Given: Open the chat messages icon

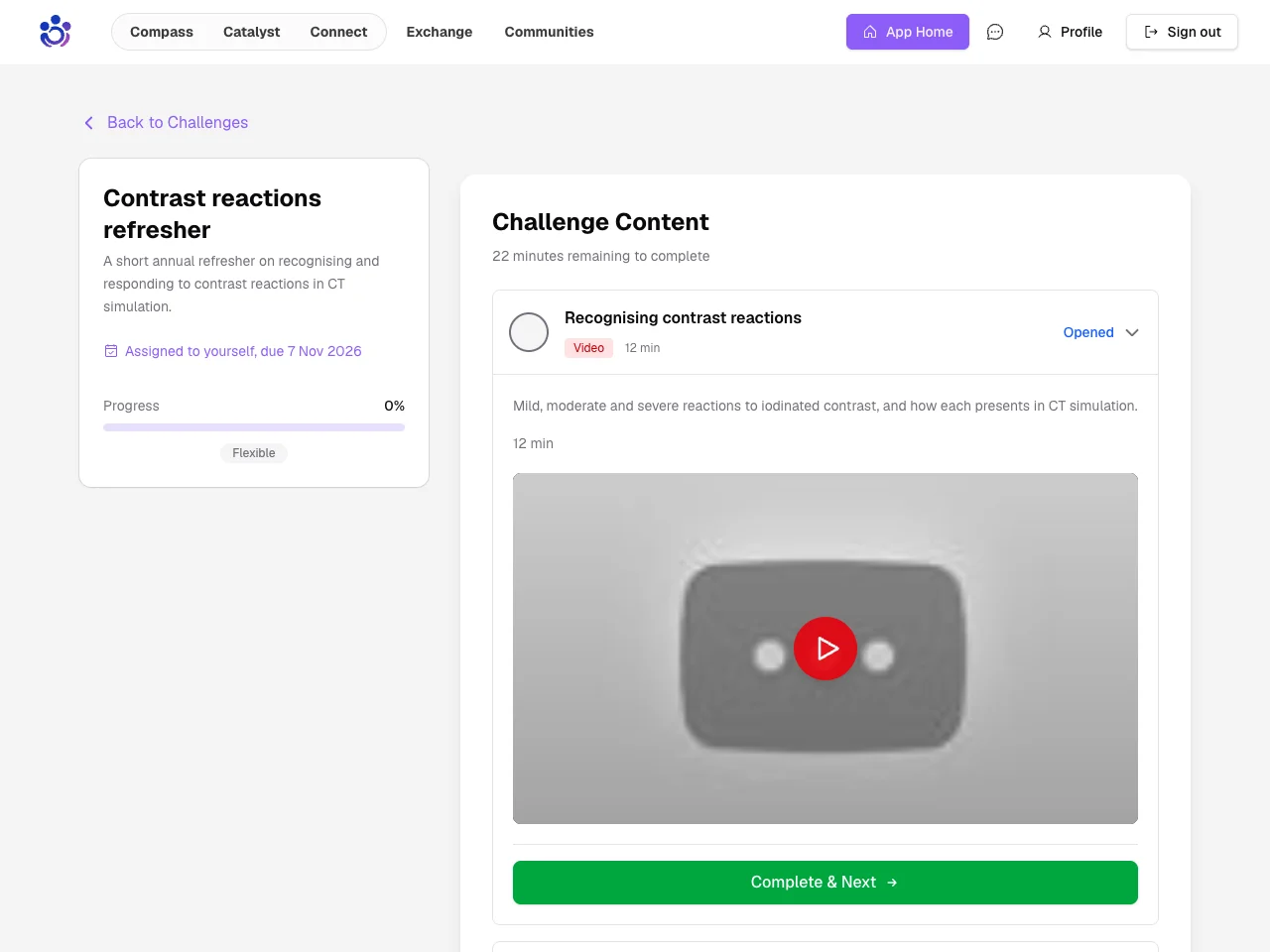Looking at the screenshot, I should click(x=995, y=32).
